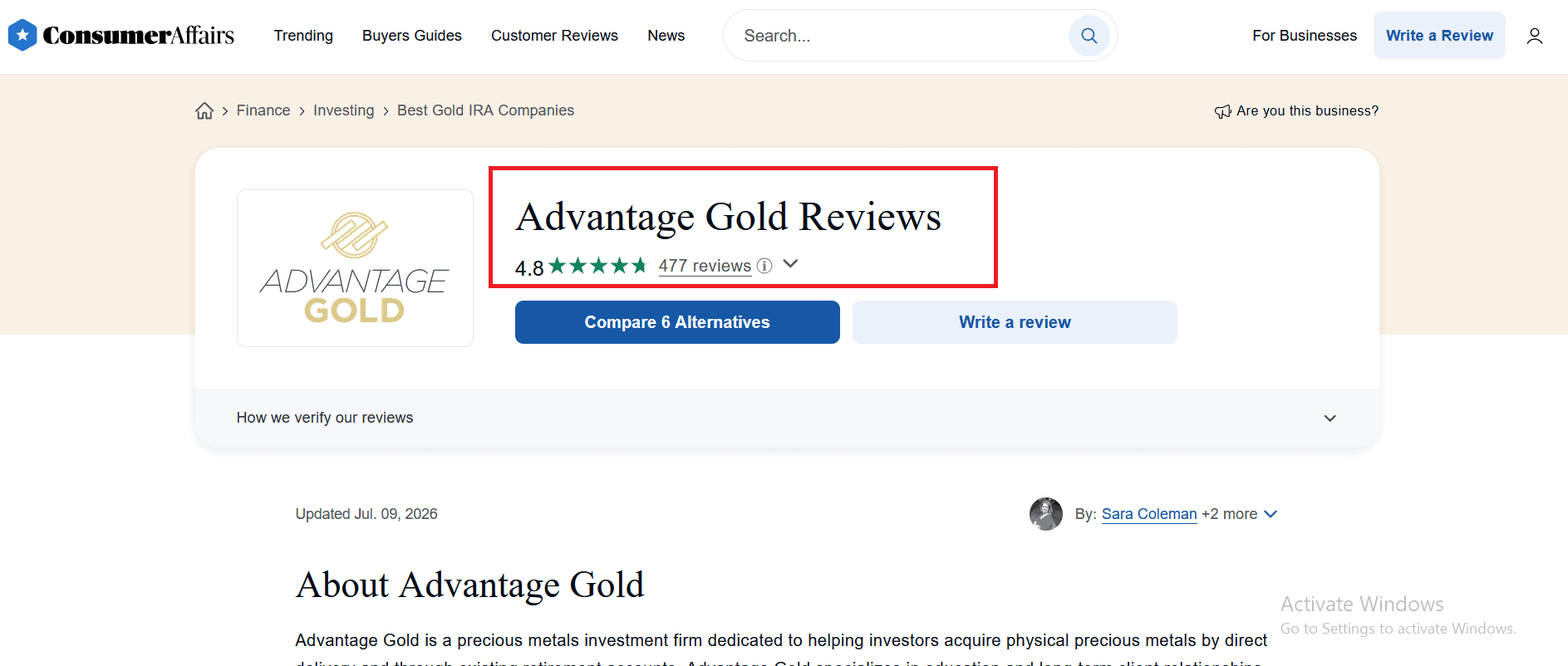1568x666 pixels.
Task: Expand the +2 more authors dropdown
Action: tap(1239, 514)
